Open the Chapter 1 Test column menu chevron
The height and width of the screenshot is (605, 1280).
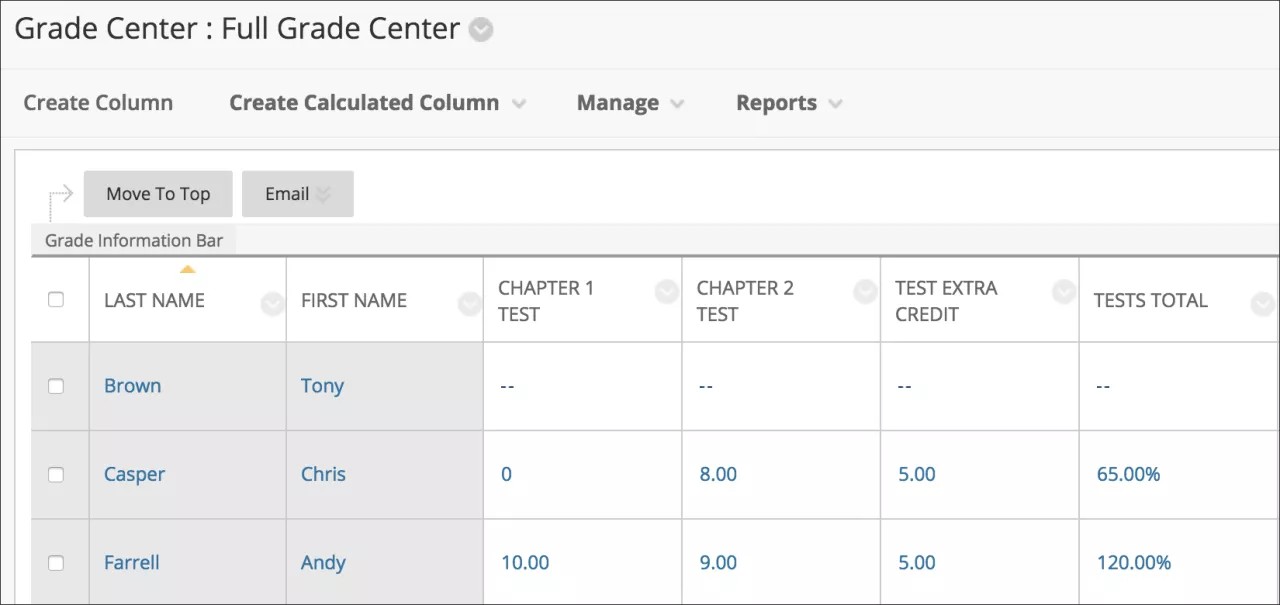pos(666,291)
